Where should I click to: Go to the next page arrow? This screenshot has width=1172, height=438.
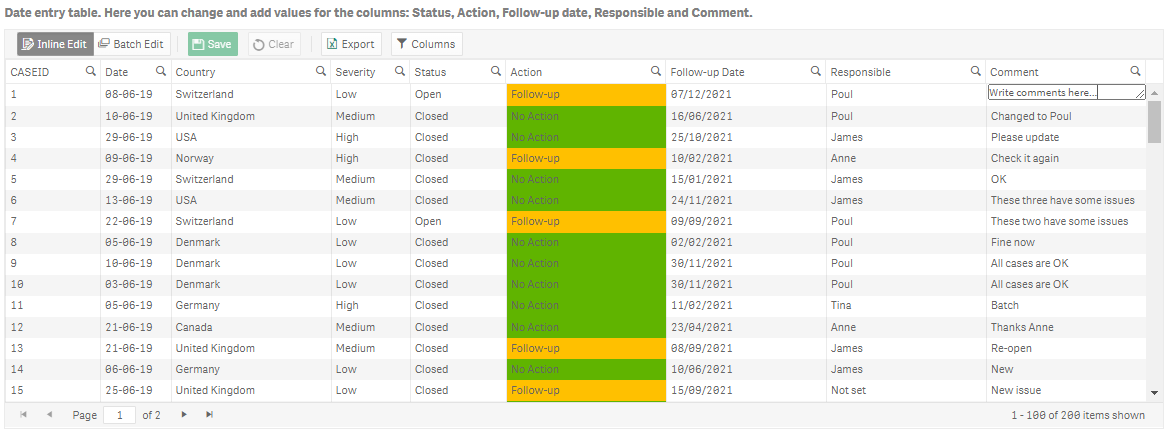184,414
